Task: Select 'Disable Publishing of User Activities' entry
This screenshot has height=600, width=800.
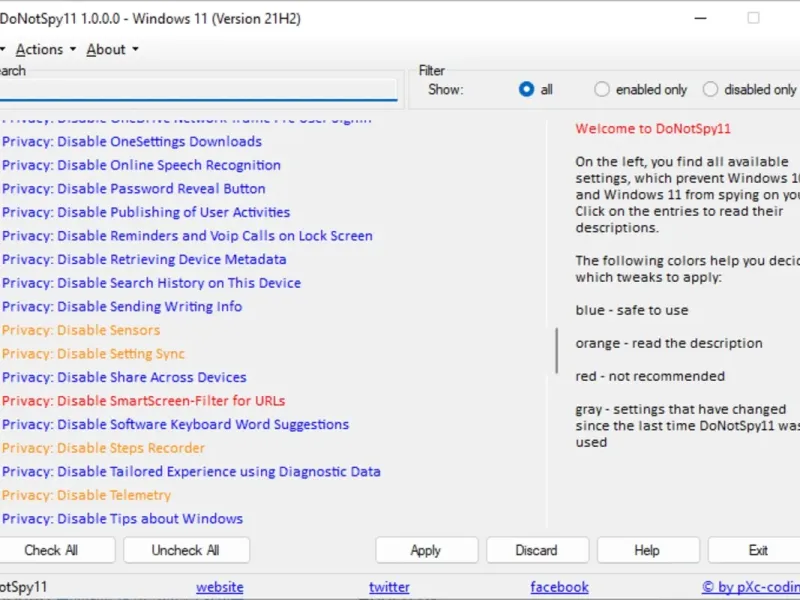Action: (146, 212)
